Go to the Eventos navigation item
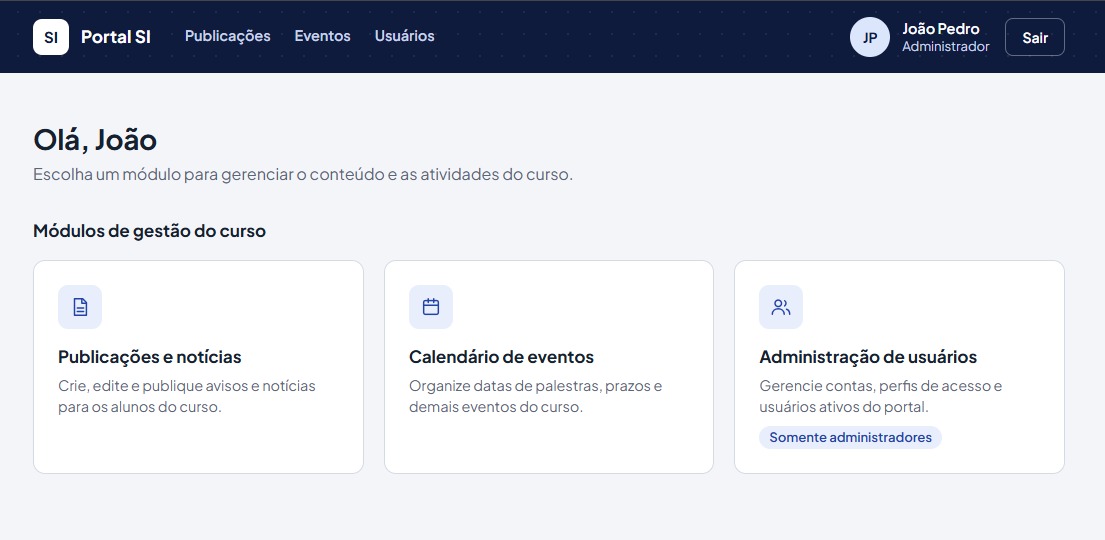This screenshot has width=1105, height=540. click(322, 36)
